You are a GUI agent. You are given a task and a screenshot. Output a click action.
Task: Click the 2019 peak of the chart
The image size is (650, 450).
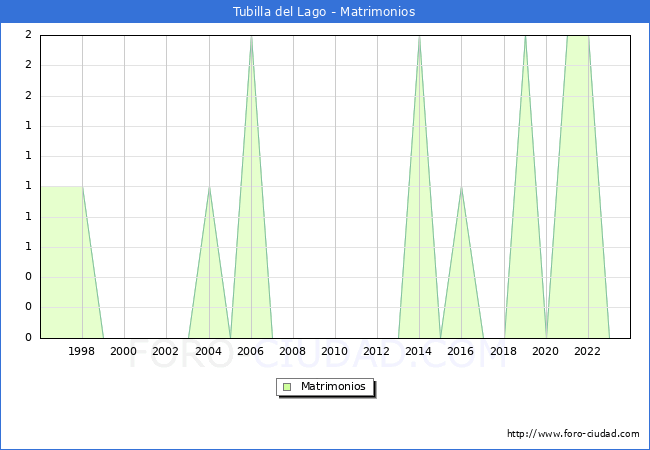[525, 37]
